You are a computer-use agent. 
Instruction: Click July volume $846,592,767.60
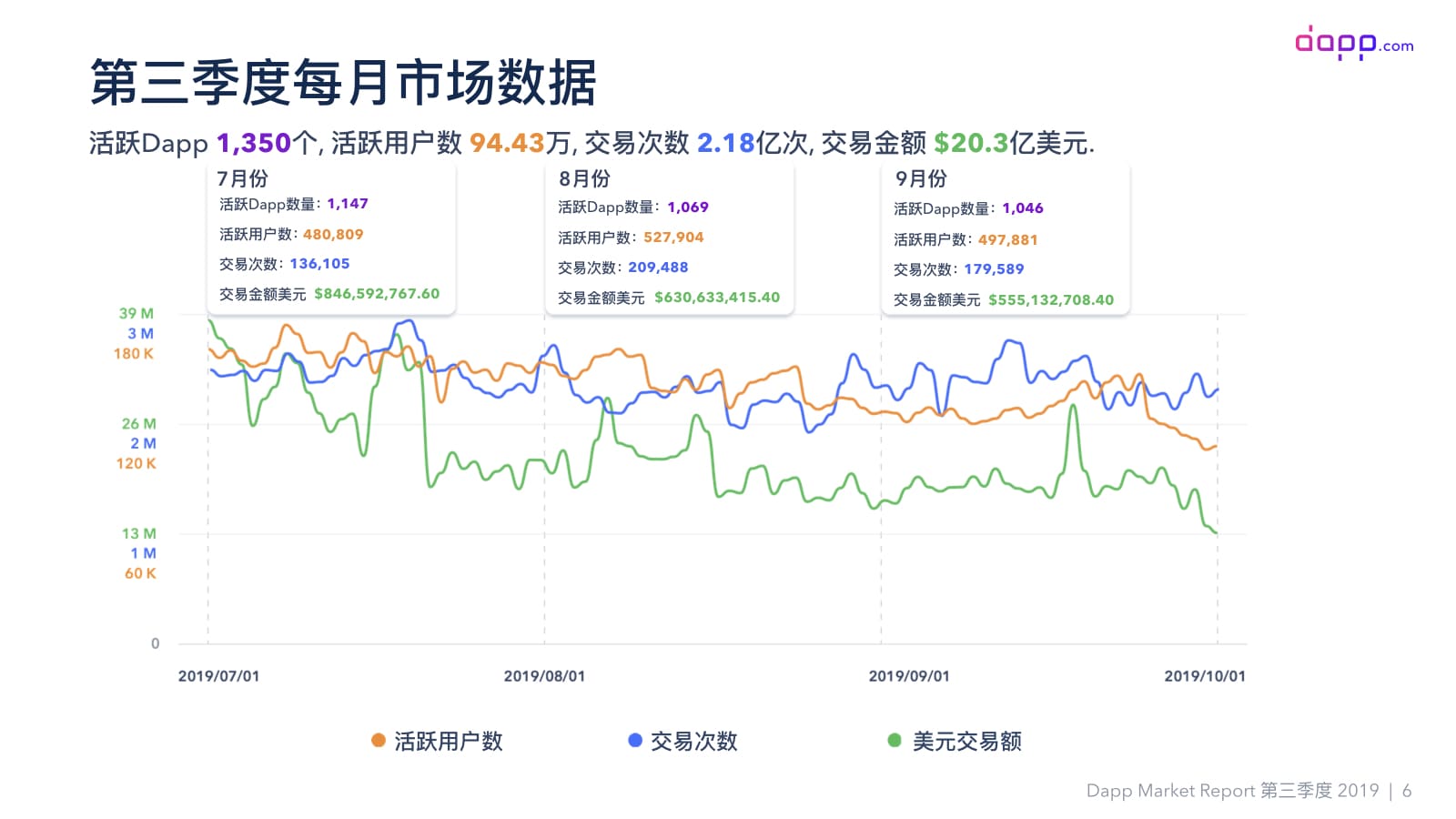pyautogui.click(x=377, y=294)
